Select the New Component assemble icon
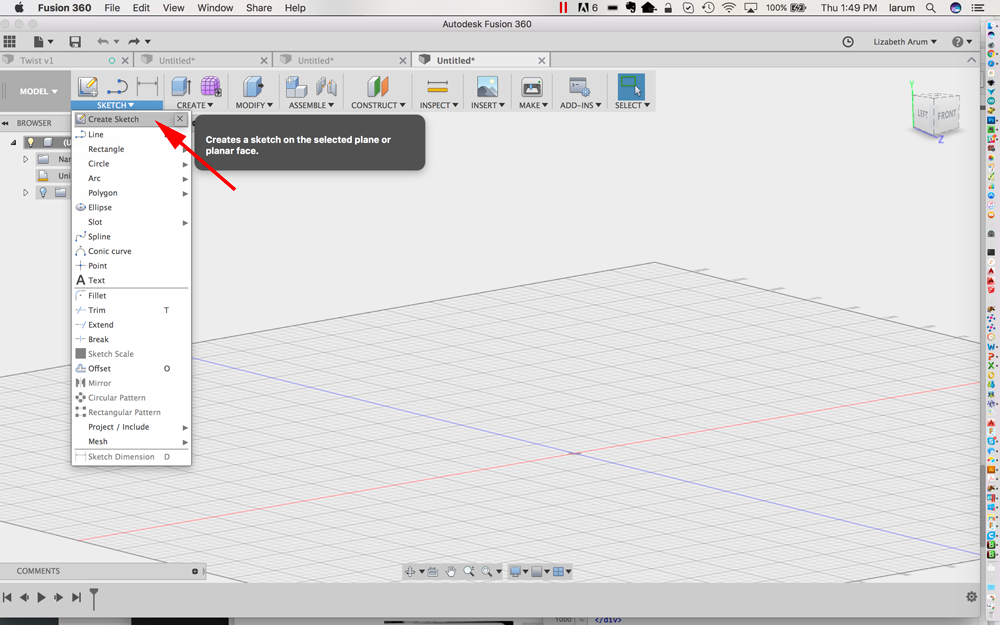1000x625 pixels. 297,87
